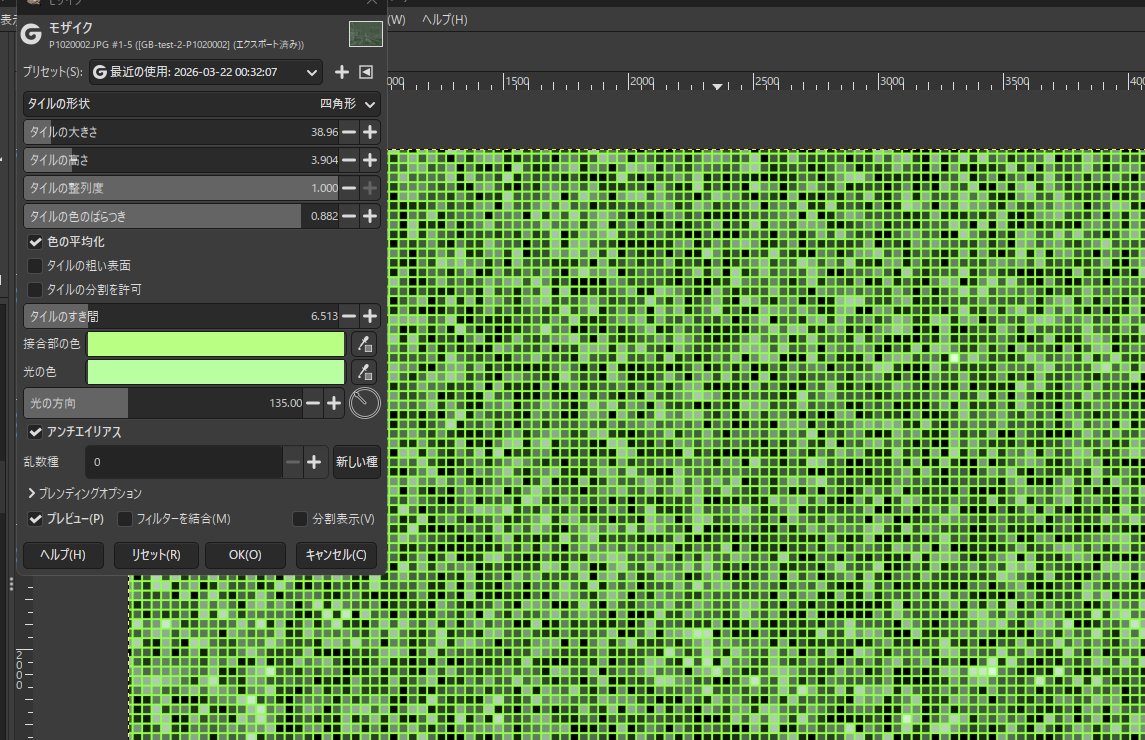Increase tile height with plus button

(x=370, y=160)
